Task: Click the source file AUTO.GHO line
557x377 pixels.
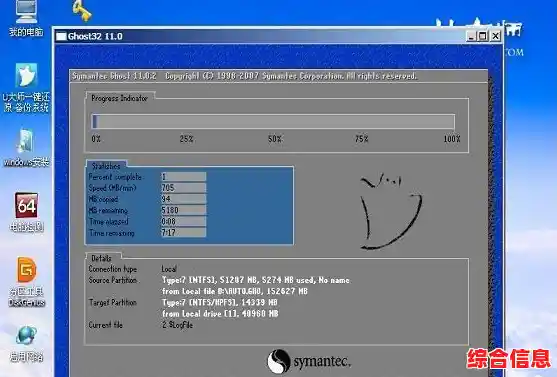Action: click(x=235, y=291)
